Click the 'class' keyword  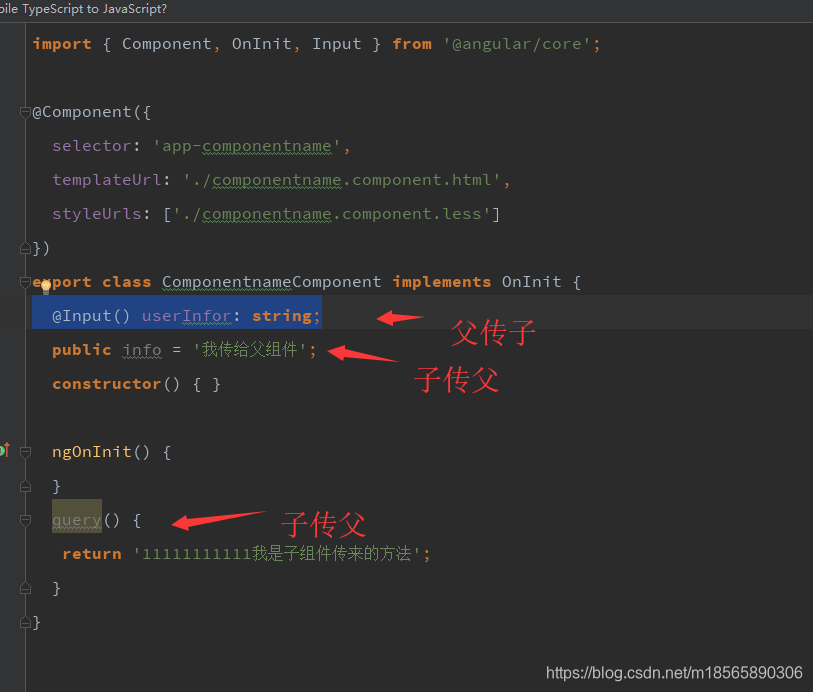coord(127,282)
